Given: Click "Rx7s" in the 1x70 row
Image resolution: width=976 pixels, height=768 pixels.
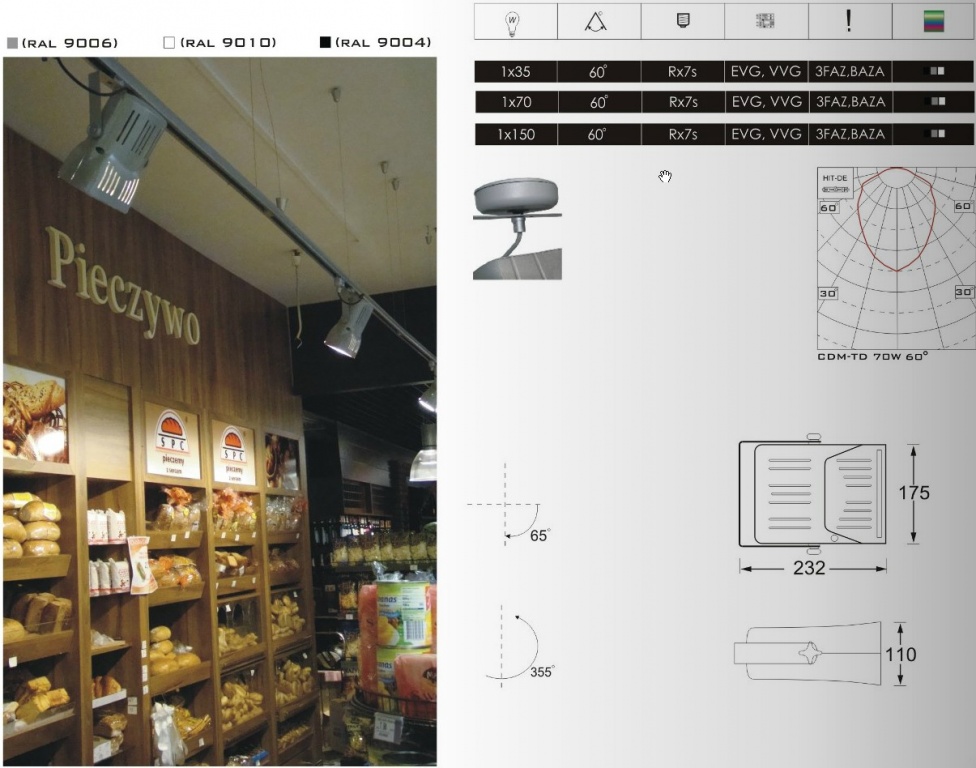Looking at the screenshot, I should [x=683, y=102].
